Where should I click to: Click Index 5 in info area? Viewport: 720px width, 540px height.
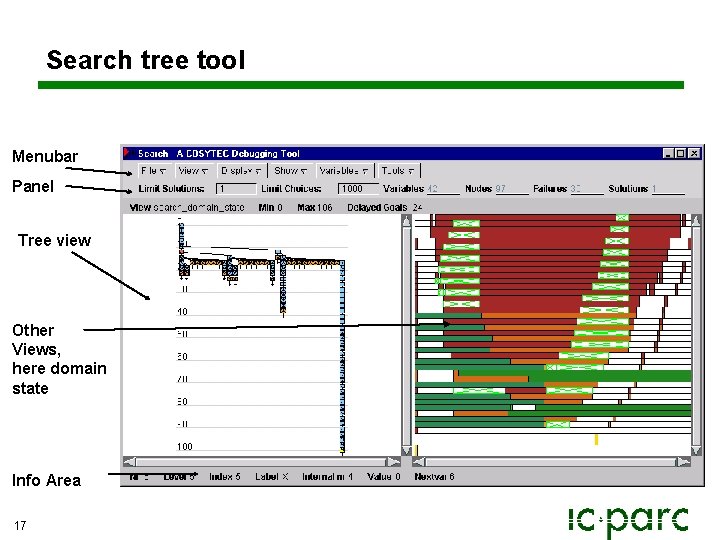(225, 477)
